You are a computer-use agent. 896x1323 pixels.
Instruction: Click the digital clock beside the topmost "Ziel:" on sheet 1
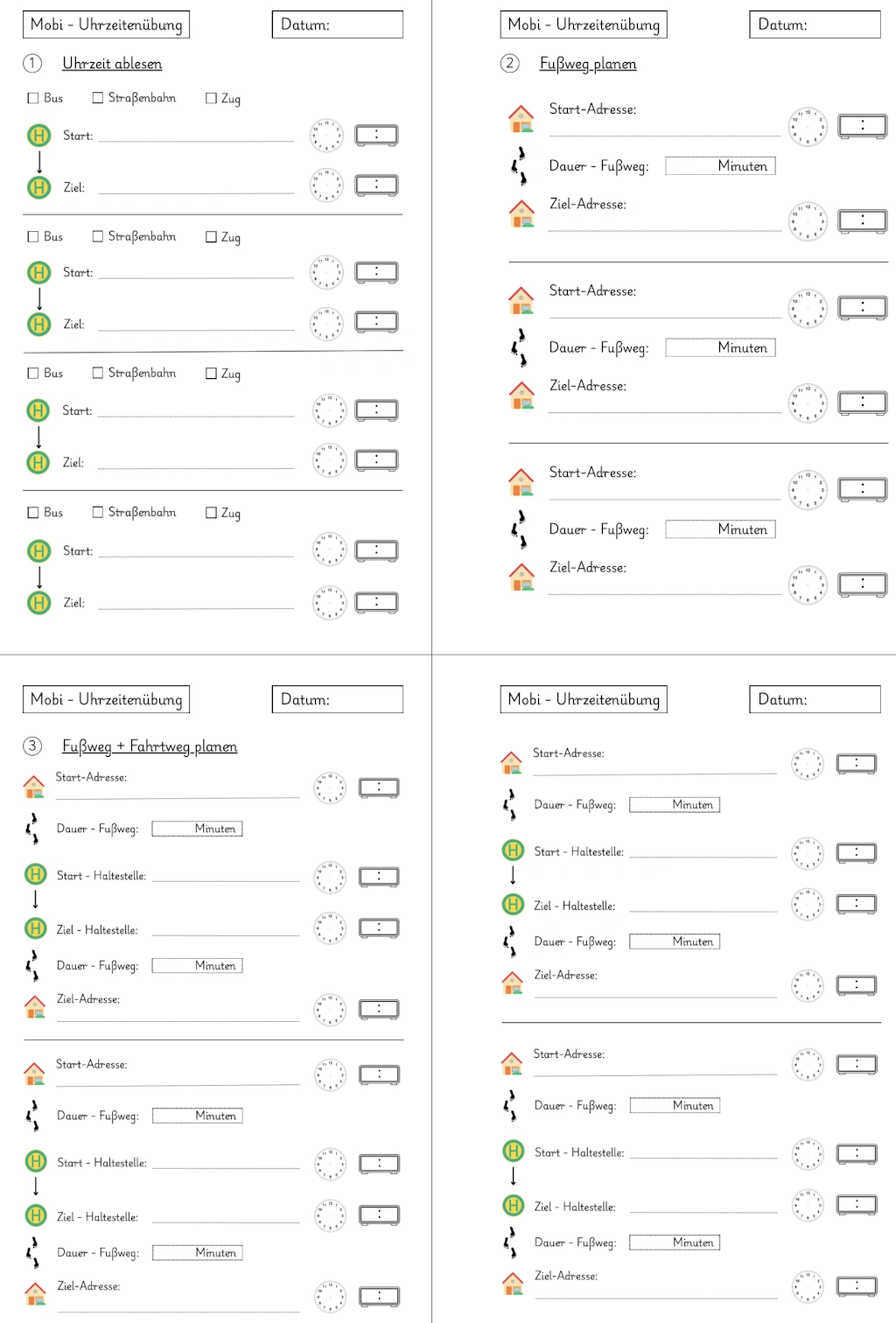(x=376, y=185)
